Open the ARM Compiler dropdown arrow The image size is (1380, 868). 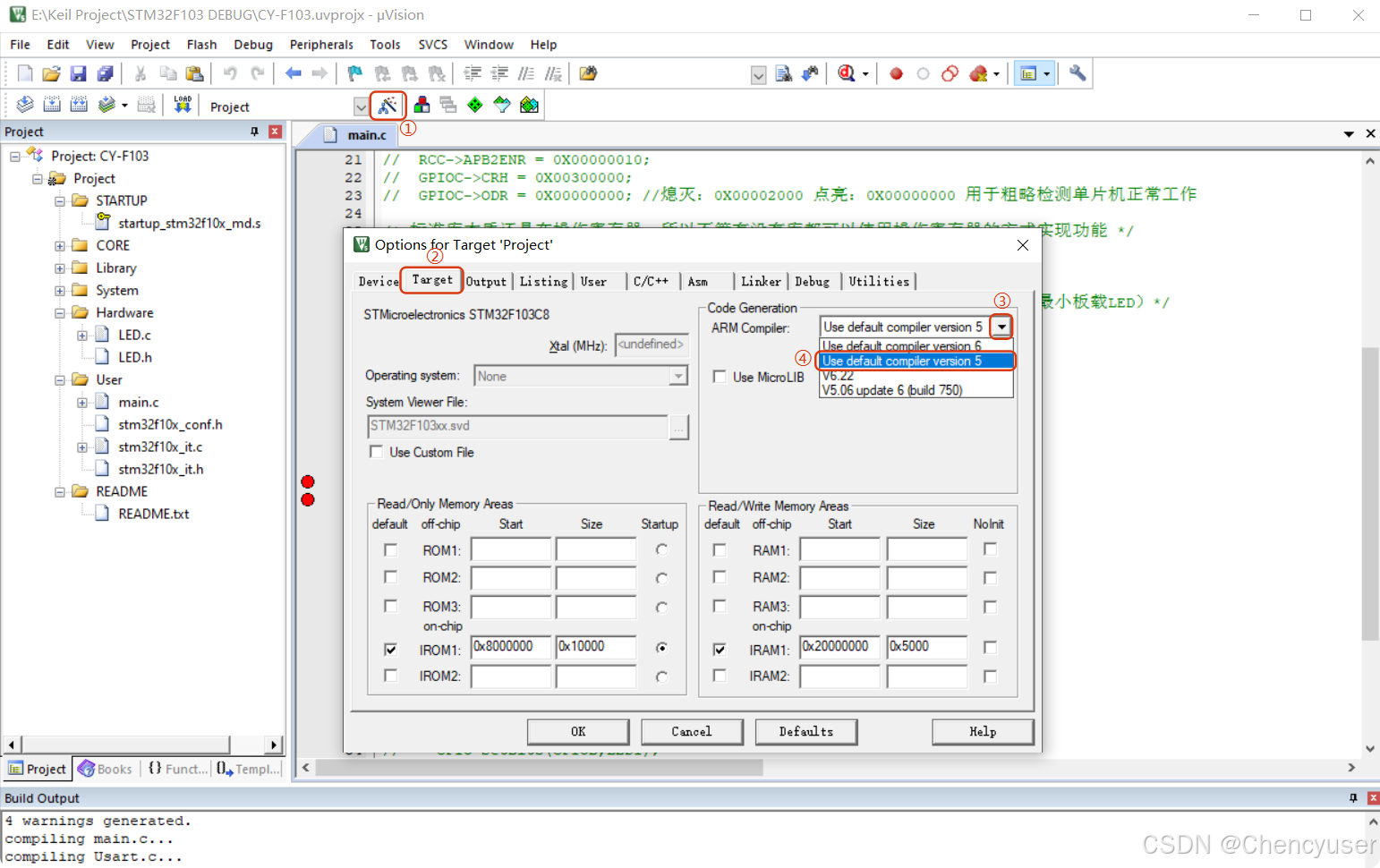(1001, 327)
